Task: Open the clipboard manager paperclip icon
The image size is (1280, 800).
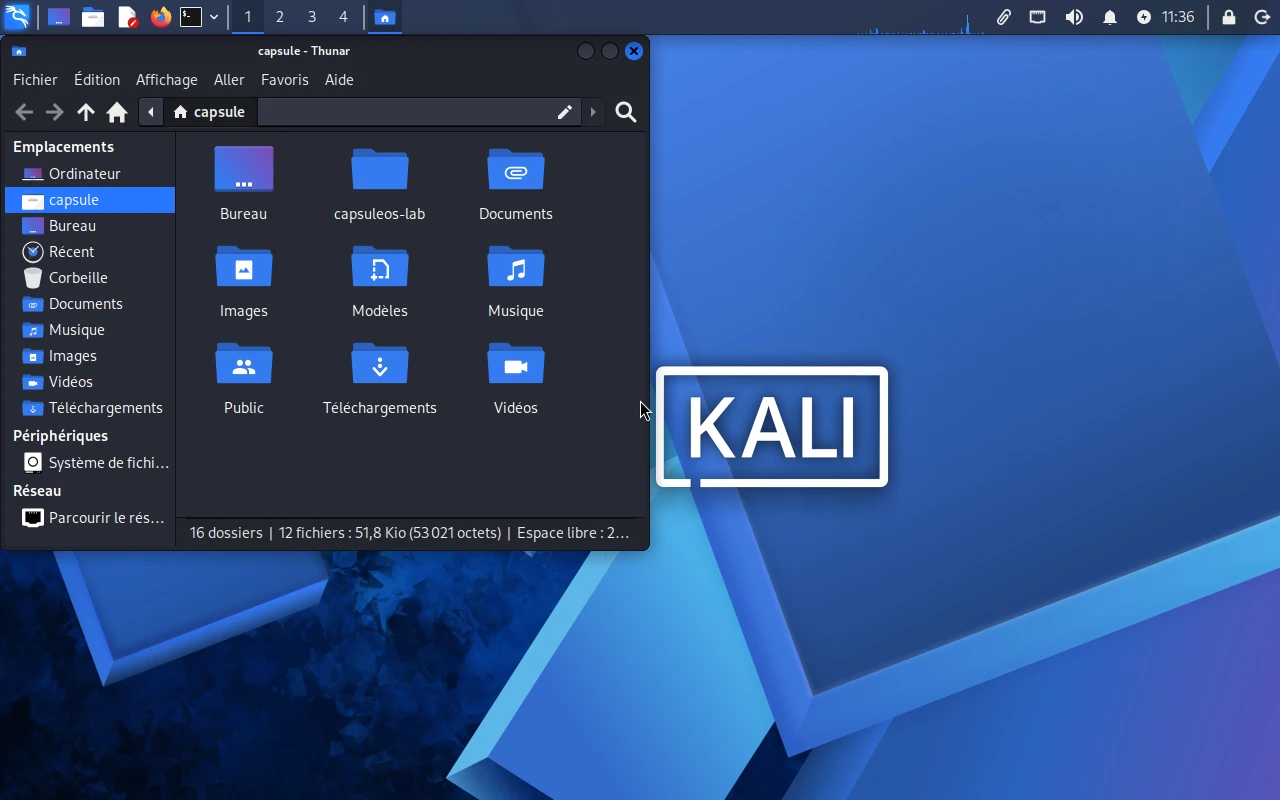Action: [1003, 17]
